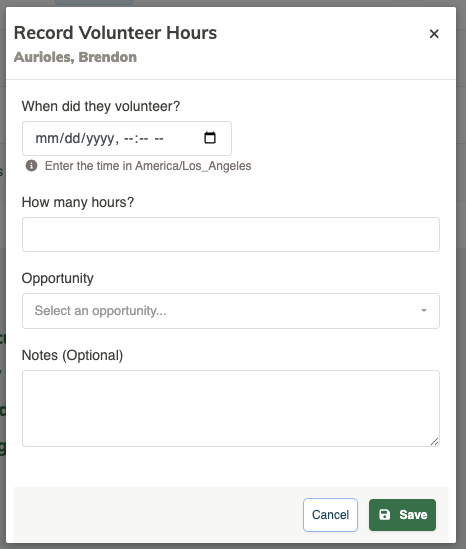
Task: Click inside the Notes text area
Action: click(x=231, y=408)
